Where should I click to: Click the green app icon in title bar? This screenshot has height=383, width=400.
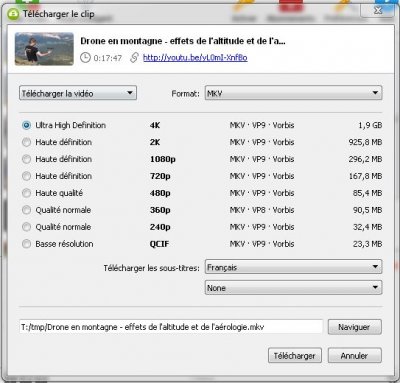click(13, 14)
